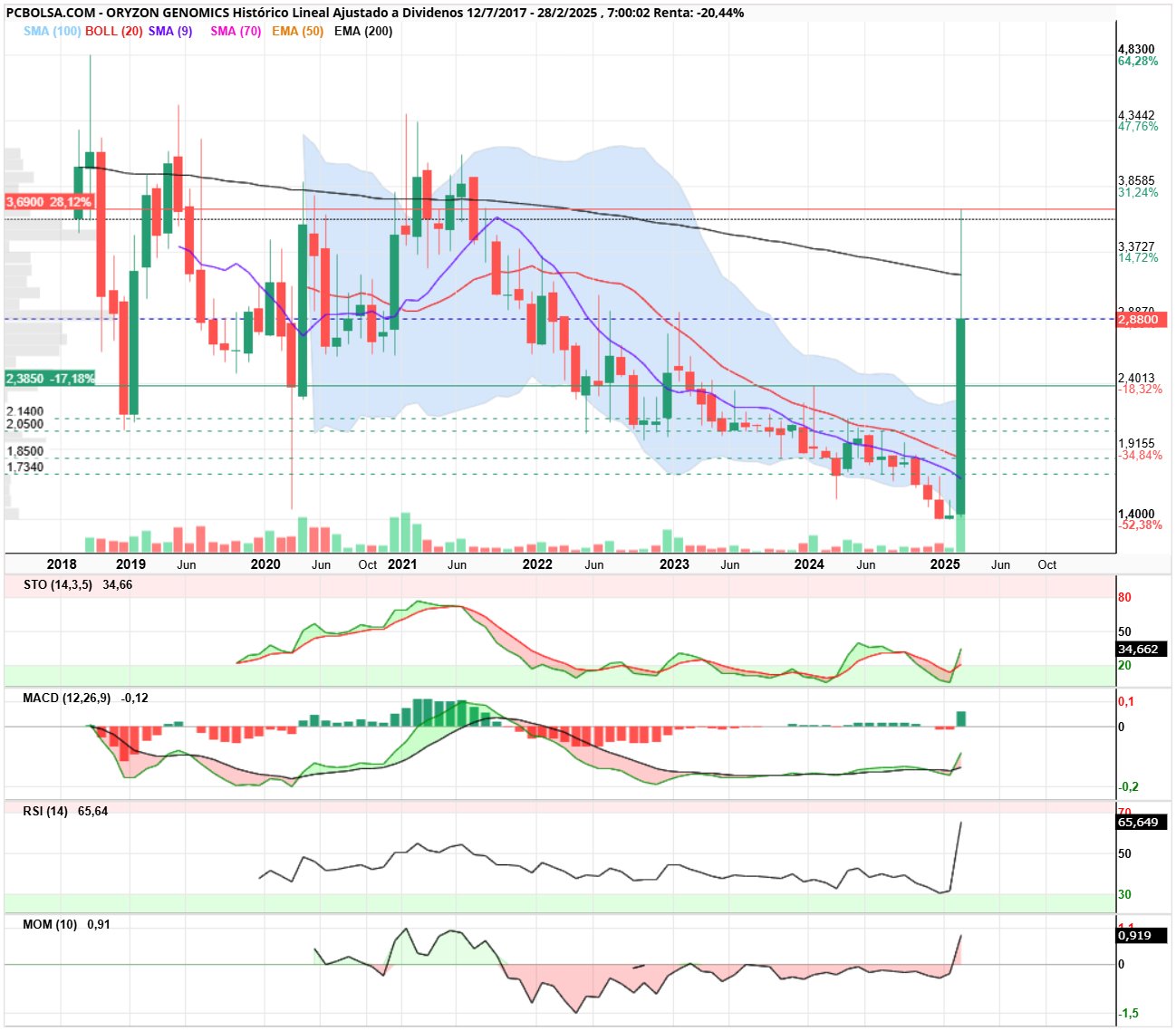
Task: Click the MACD (12,26,9) indicator title
Action: click(x=67, y=698)
